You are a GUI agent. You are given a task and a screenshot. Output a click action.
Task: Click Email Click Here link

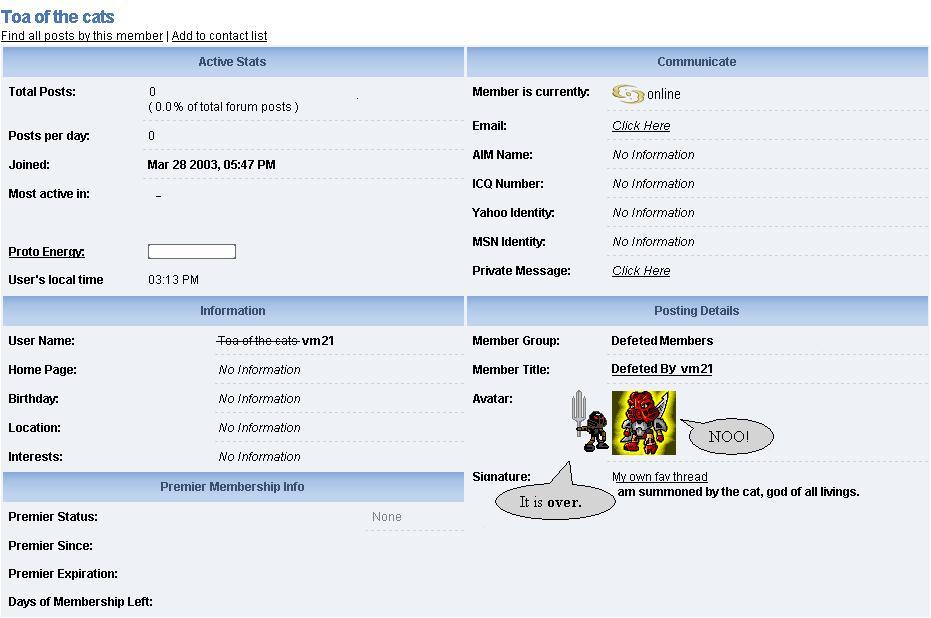click(x=641, y=126)
